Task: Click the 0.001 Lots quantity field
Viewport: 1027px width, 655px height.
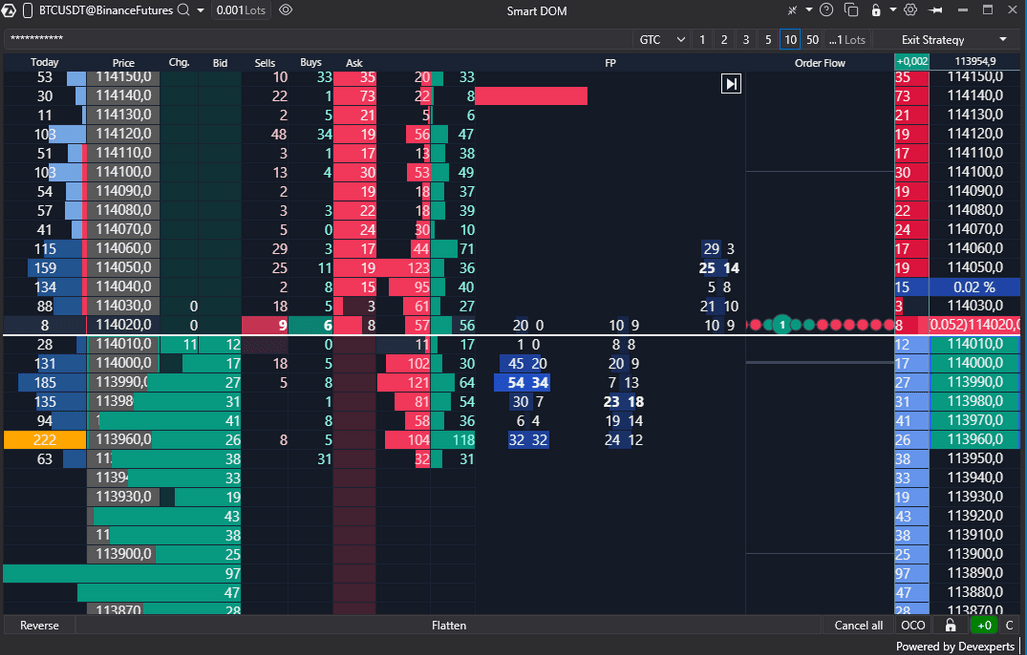Action: coord(241,10)
